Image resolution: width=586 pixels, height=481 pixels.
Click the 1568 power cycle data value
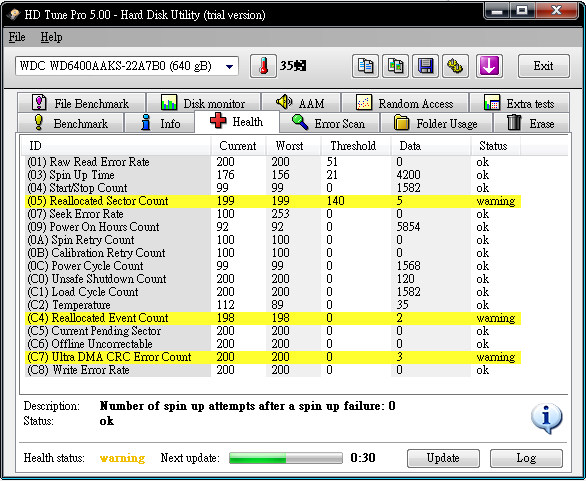click(408, 266)
